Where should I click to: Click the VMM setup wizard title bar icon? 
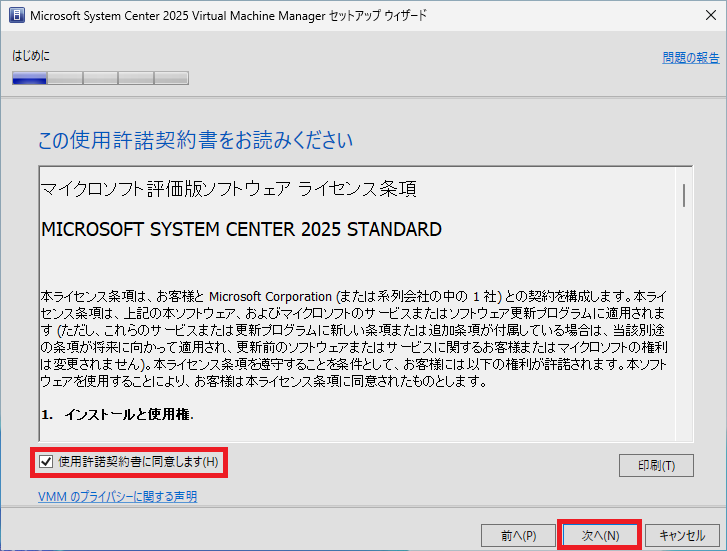point(17,15)
